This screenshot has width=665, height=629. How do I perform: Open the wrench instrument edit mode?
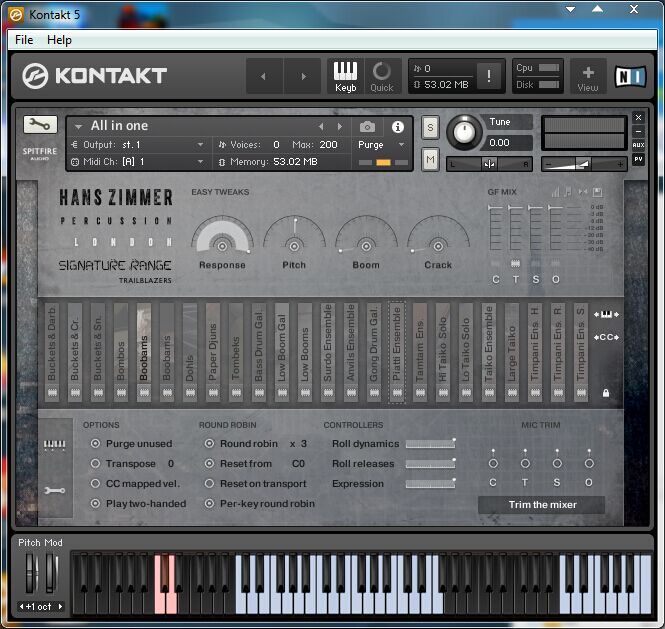(x=40, y=125)
